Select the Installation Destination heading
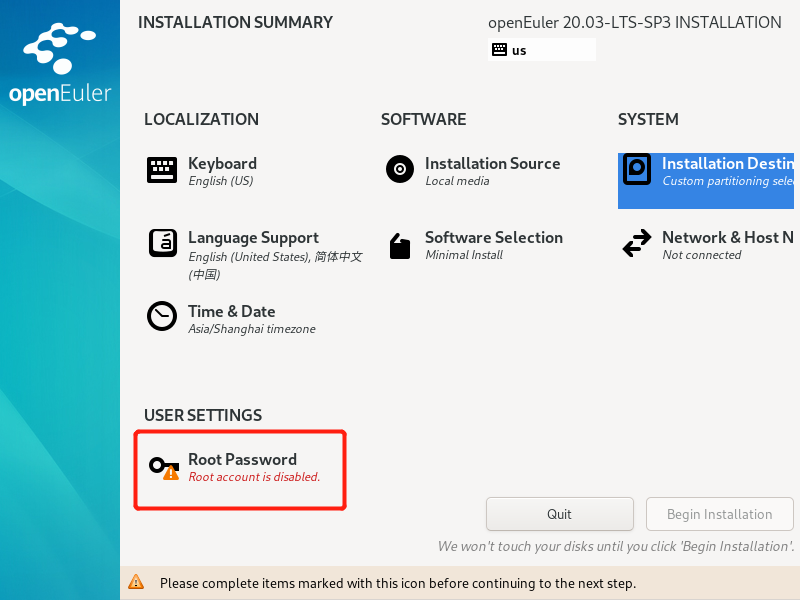The height and width of the screenshot is (600, 800). pyautogui.click(x=728, y=163)
